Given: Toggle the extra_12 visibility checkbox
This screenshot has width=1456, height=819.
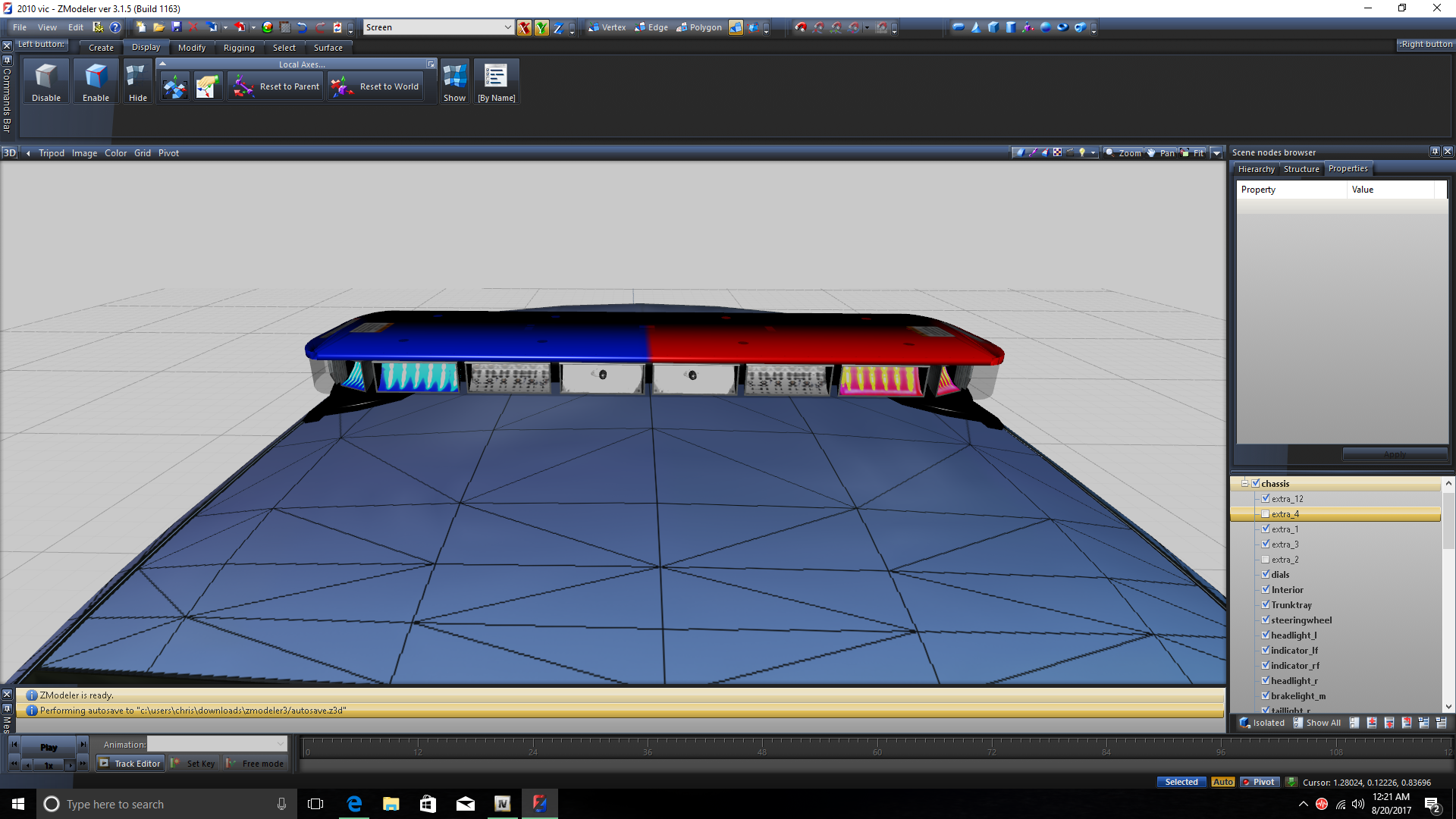Looking at the screenshot, I should pyautogui.click(x=1266, y=499).
